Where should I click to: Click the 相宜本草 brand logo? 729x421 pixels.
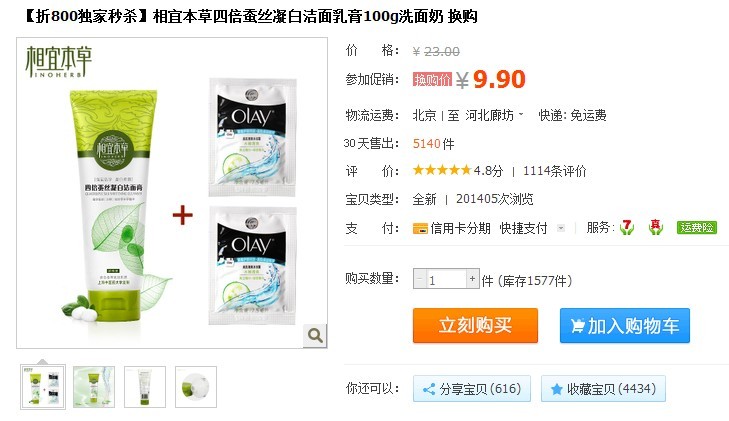pyautogui.click(x=59, y=61)
